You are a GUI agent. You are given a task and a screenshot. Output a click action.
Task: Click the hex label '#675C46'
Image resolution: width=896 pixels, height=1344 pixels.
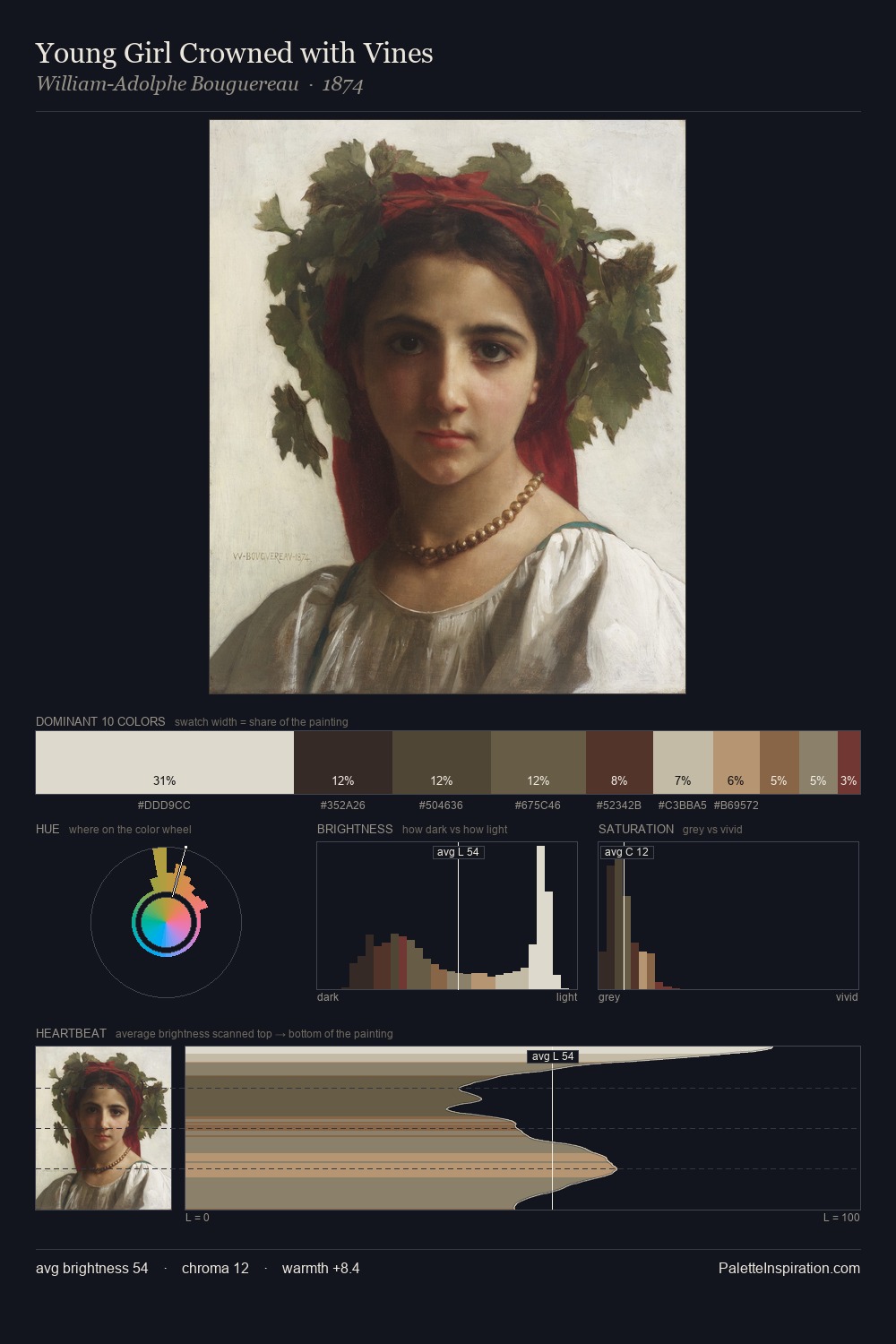(538, 806)
